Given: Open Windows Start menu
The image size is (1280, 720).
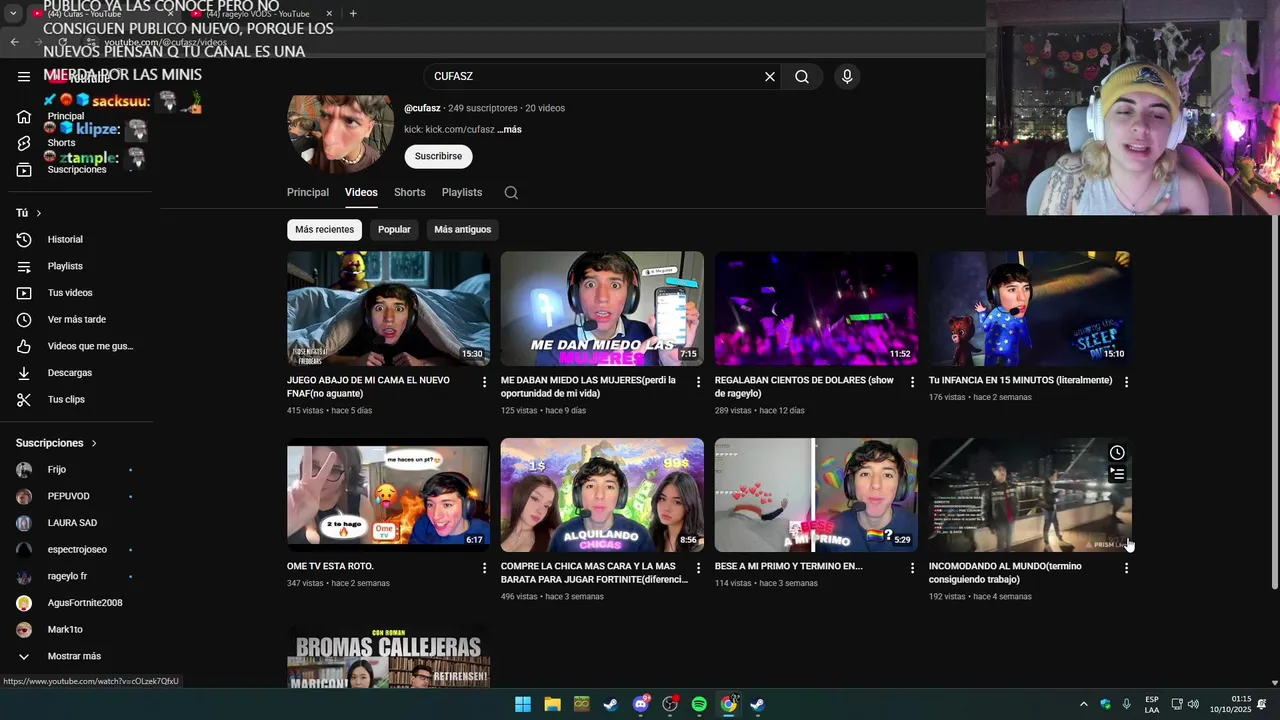Looking at the screenshot, I should [523, 704].
